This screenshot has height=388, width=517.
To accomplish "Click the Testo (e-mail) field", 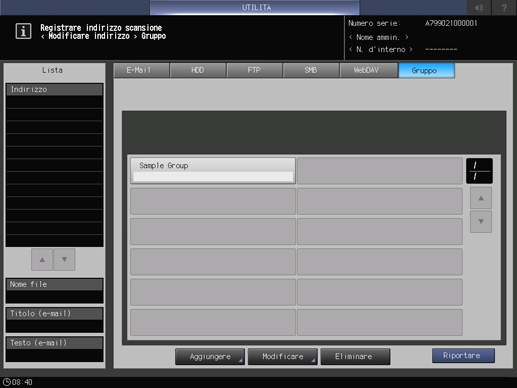I will point(54,349).
